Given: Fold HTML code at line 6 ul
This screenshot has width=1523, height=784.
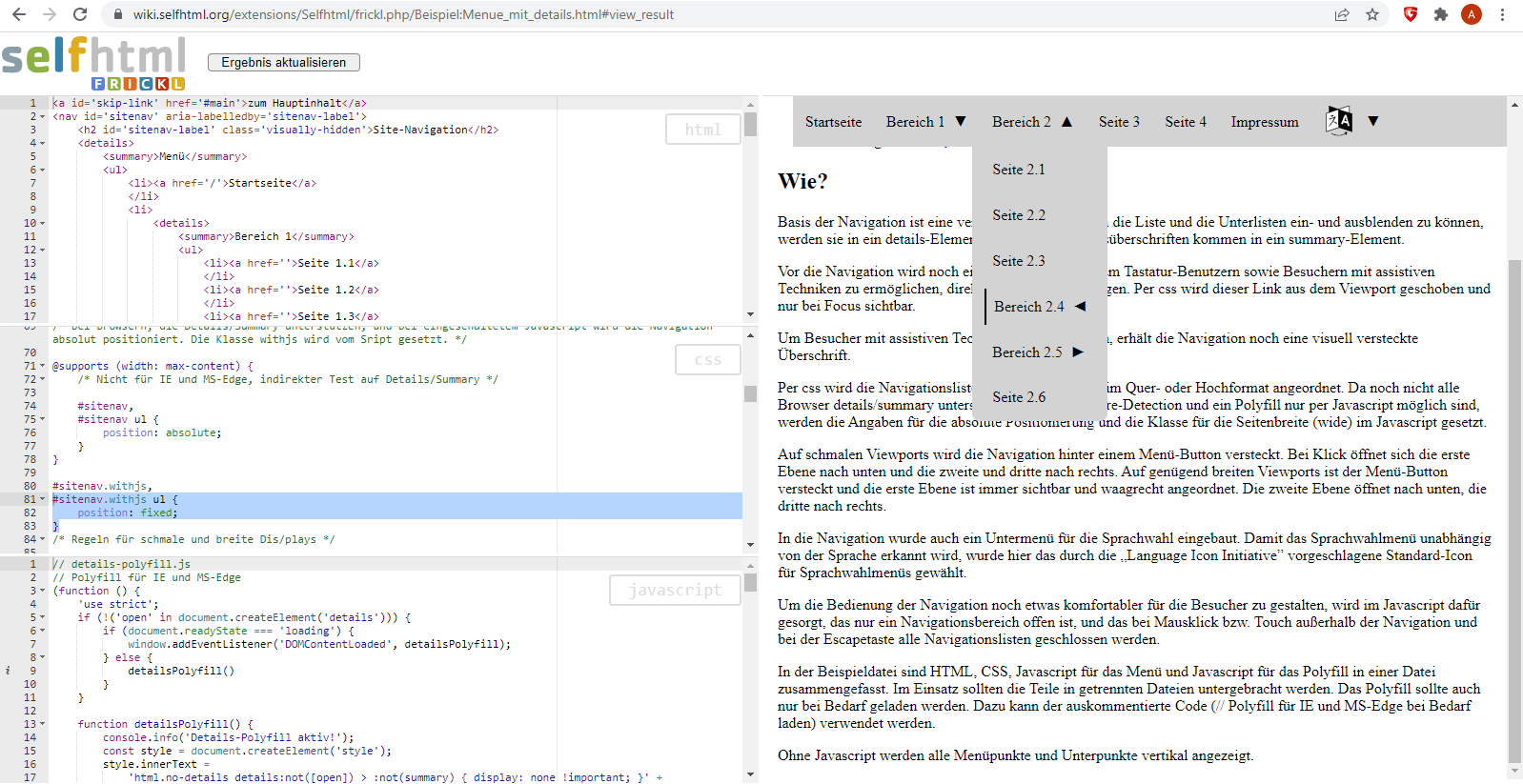Looking at the screenshot, I should click(x=43, y=170).
